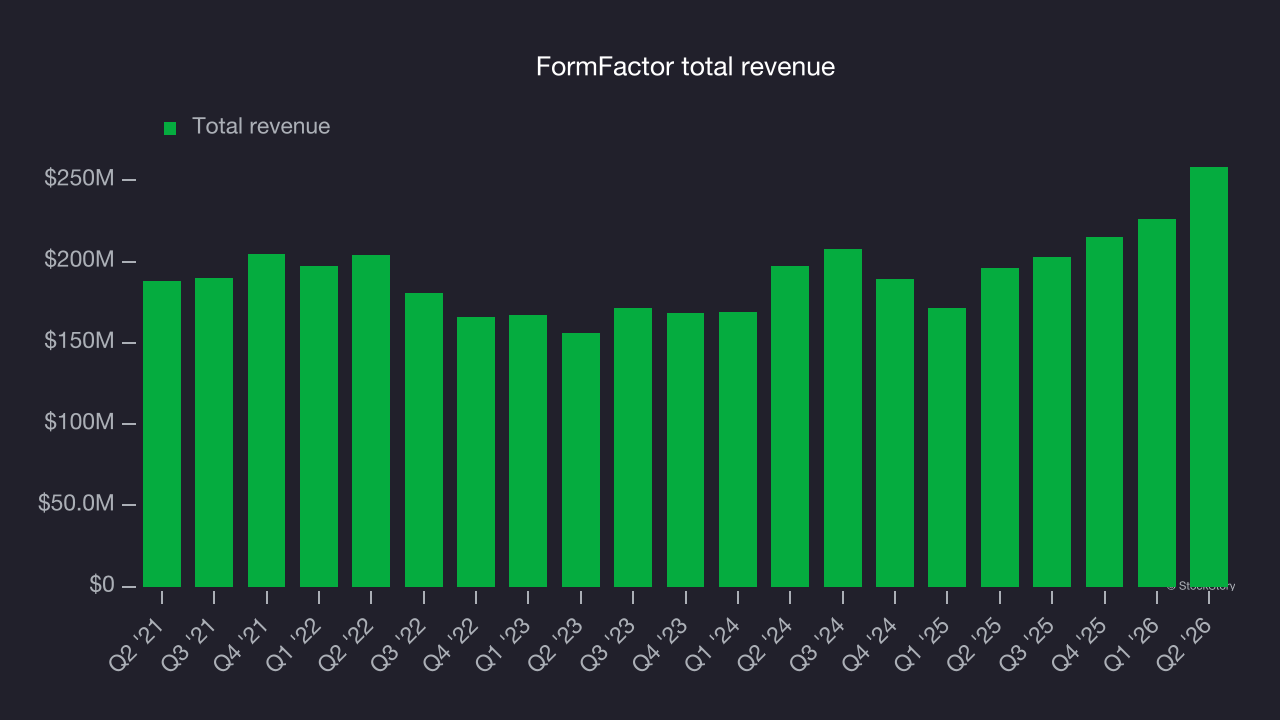Select the Q2 '25 revenue bar
Screen dimensions: 1280x720
[x=1000, y=427]
